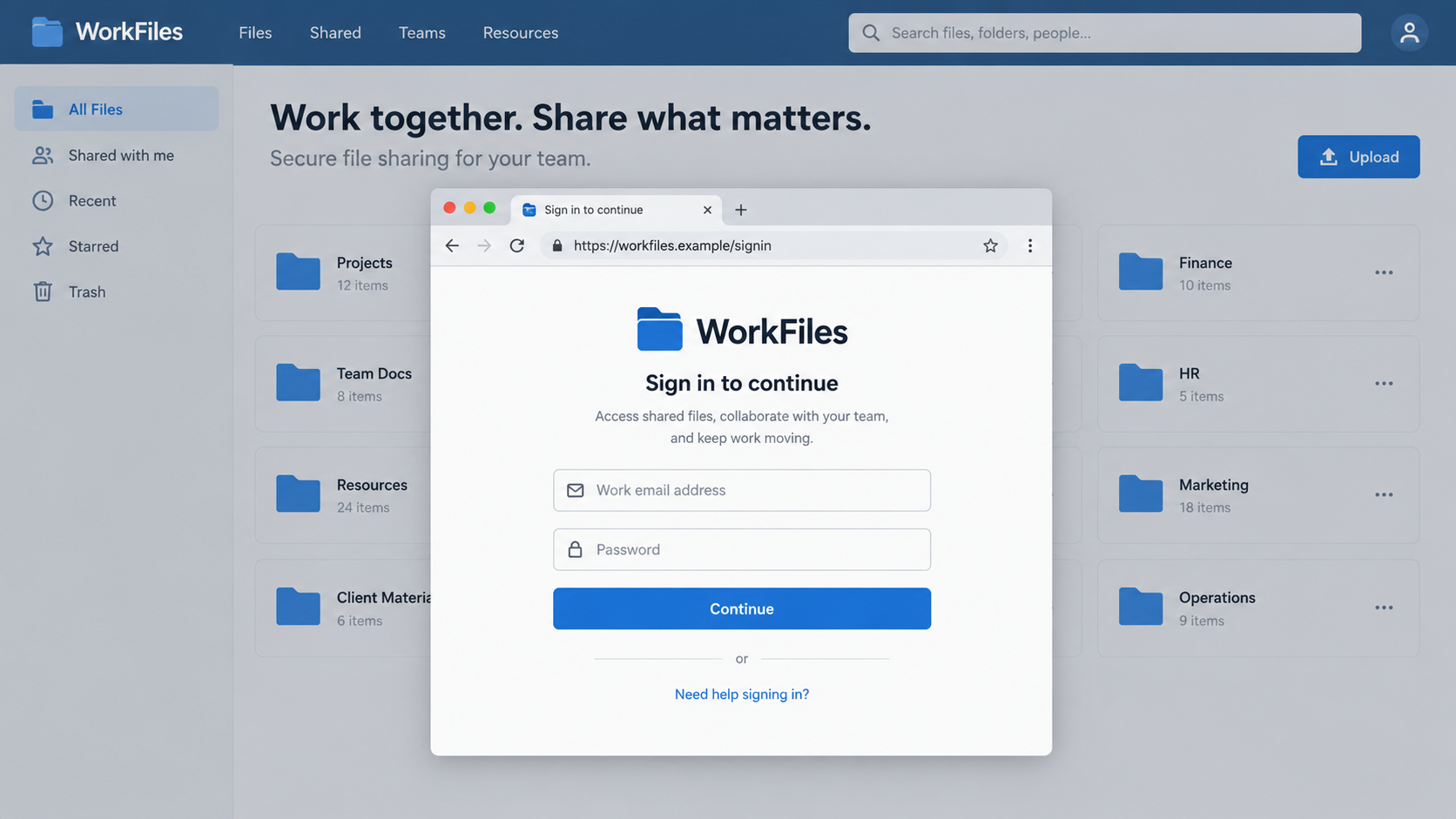This screenshot has height=819, width=1456.
Task: Open the Marketing folder name
Action: pyautogui.click(x=1214, y=485)
